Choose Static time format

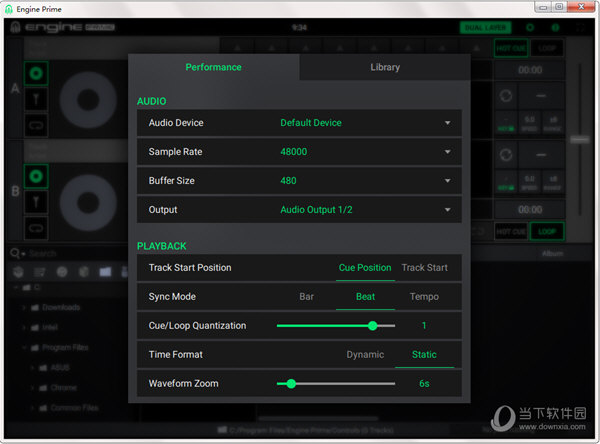pos(424,354)
